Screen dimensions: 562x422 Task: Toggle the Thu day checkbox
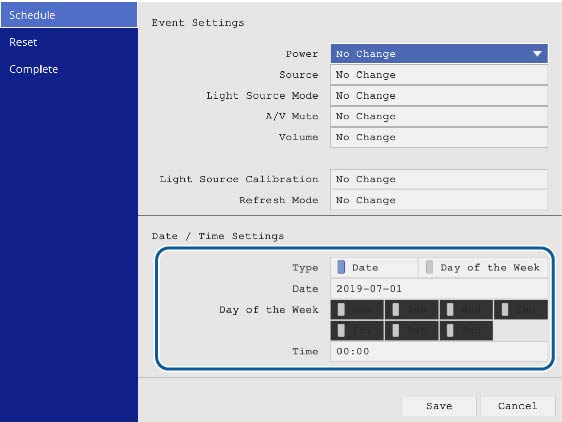tap(521, 310)
